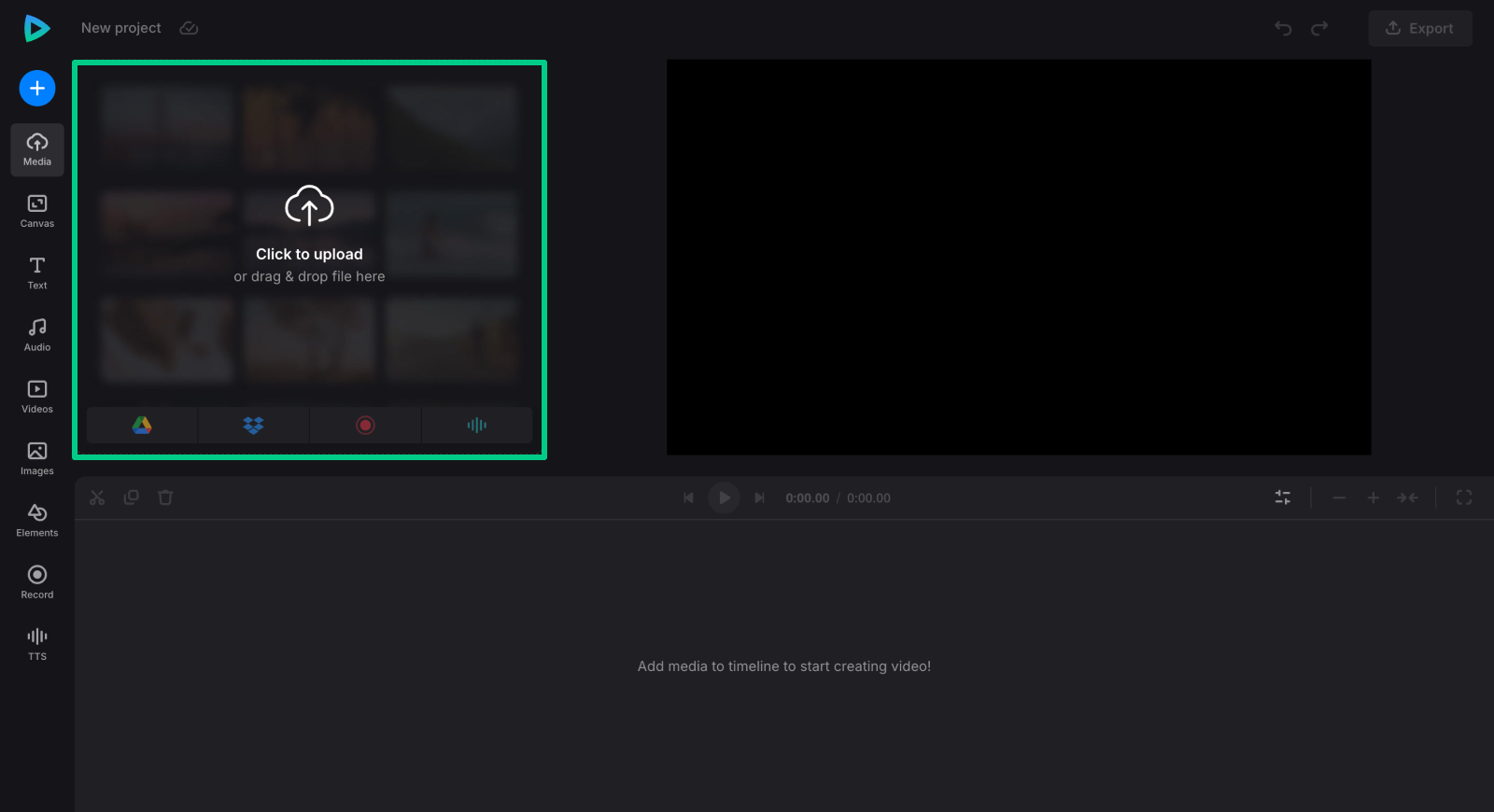
Task: Open the TTS text-to-speech panel
Action: [37, 644]
